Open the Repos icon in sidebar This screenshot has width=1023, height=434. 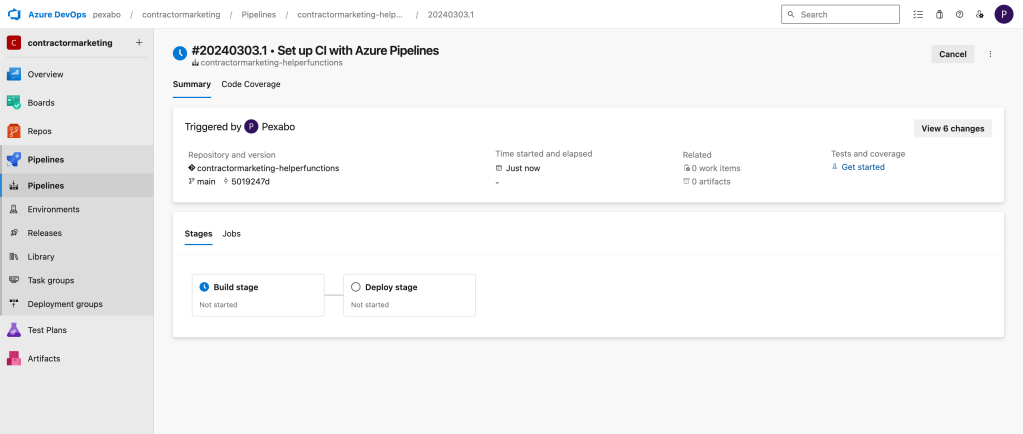pos(14,131)
